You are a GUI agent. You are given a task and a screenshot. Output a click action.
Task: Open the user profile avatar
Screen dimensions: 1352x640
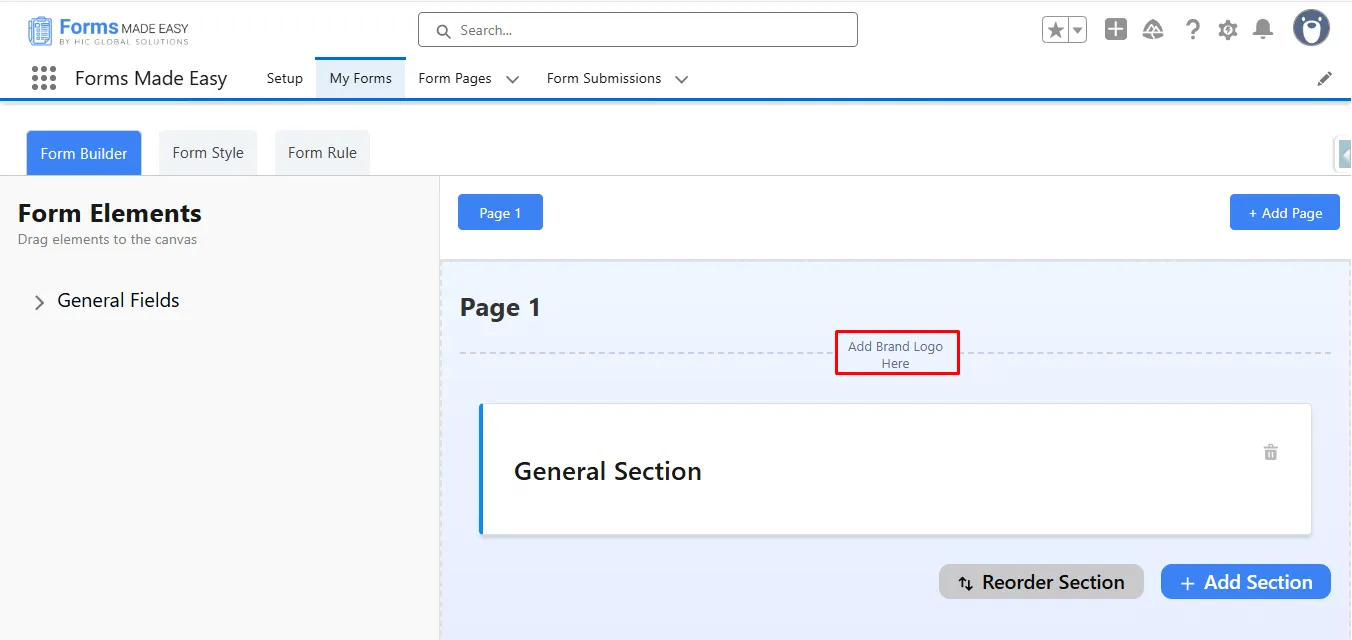click(1311, 29)
